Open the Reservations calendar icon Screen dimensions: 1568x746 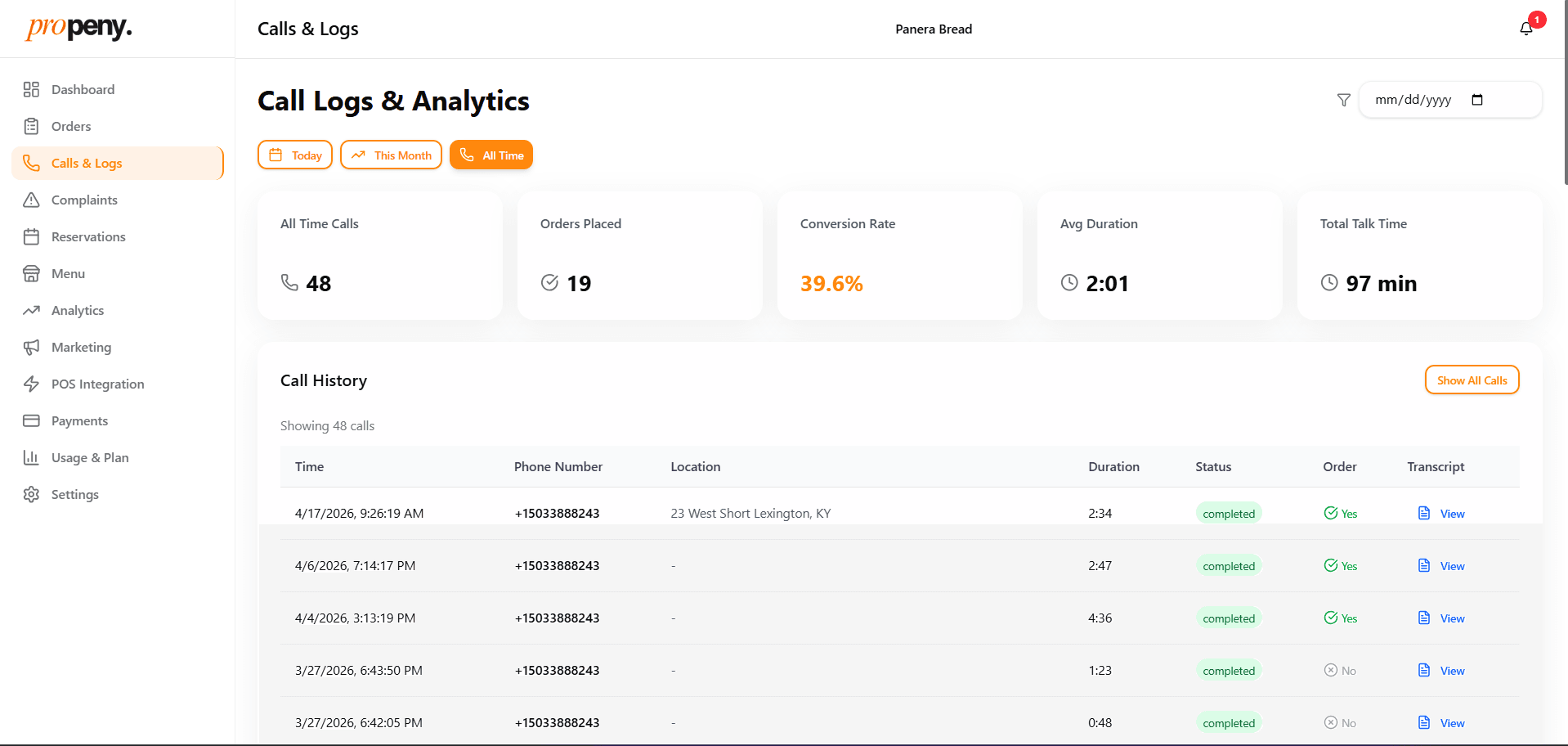31,236
